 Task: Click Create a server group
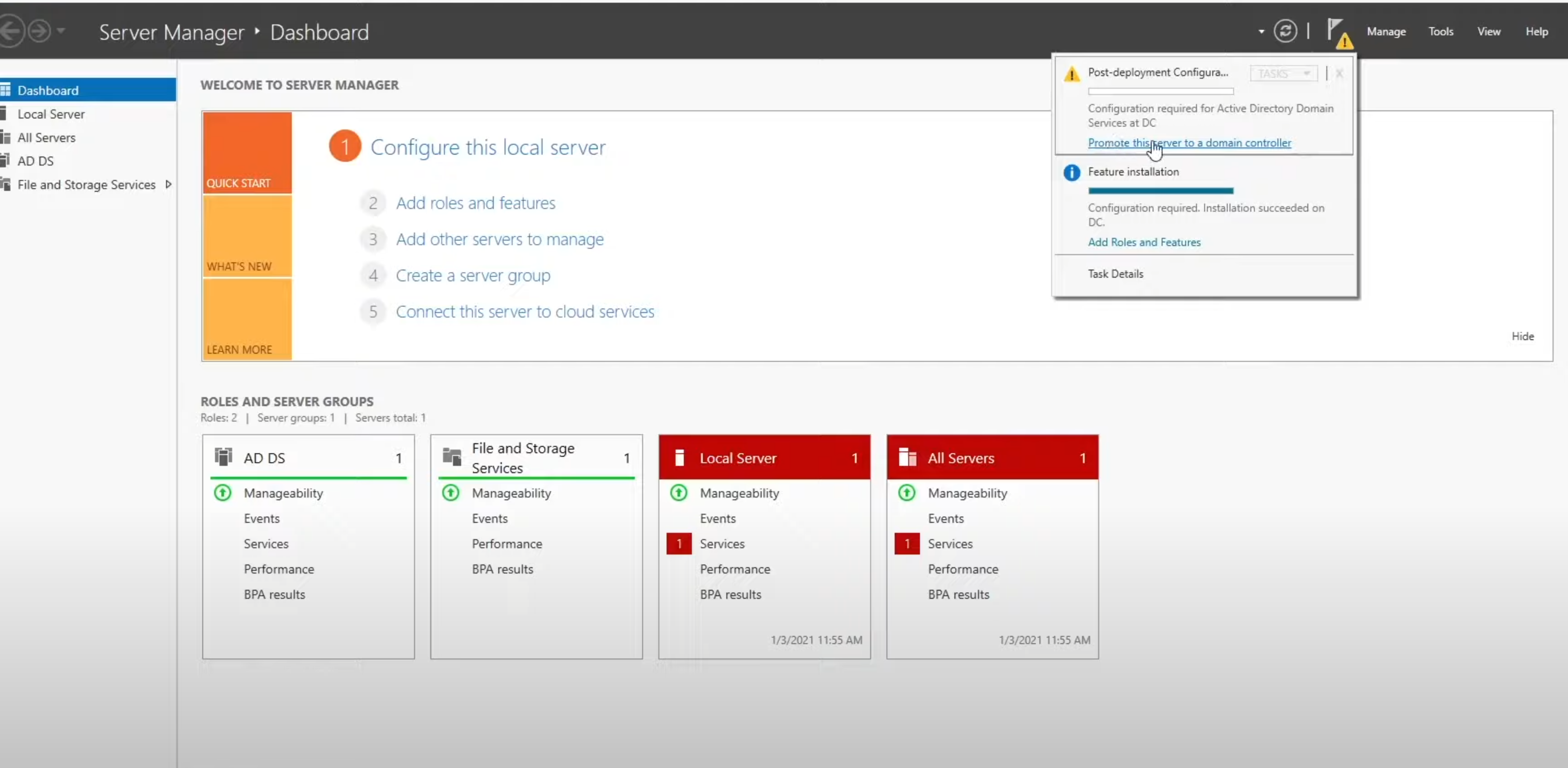(473, 276)
